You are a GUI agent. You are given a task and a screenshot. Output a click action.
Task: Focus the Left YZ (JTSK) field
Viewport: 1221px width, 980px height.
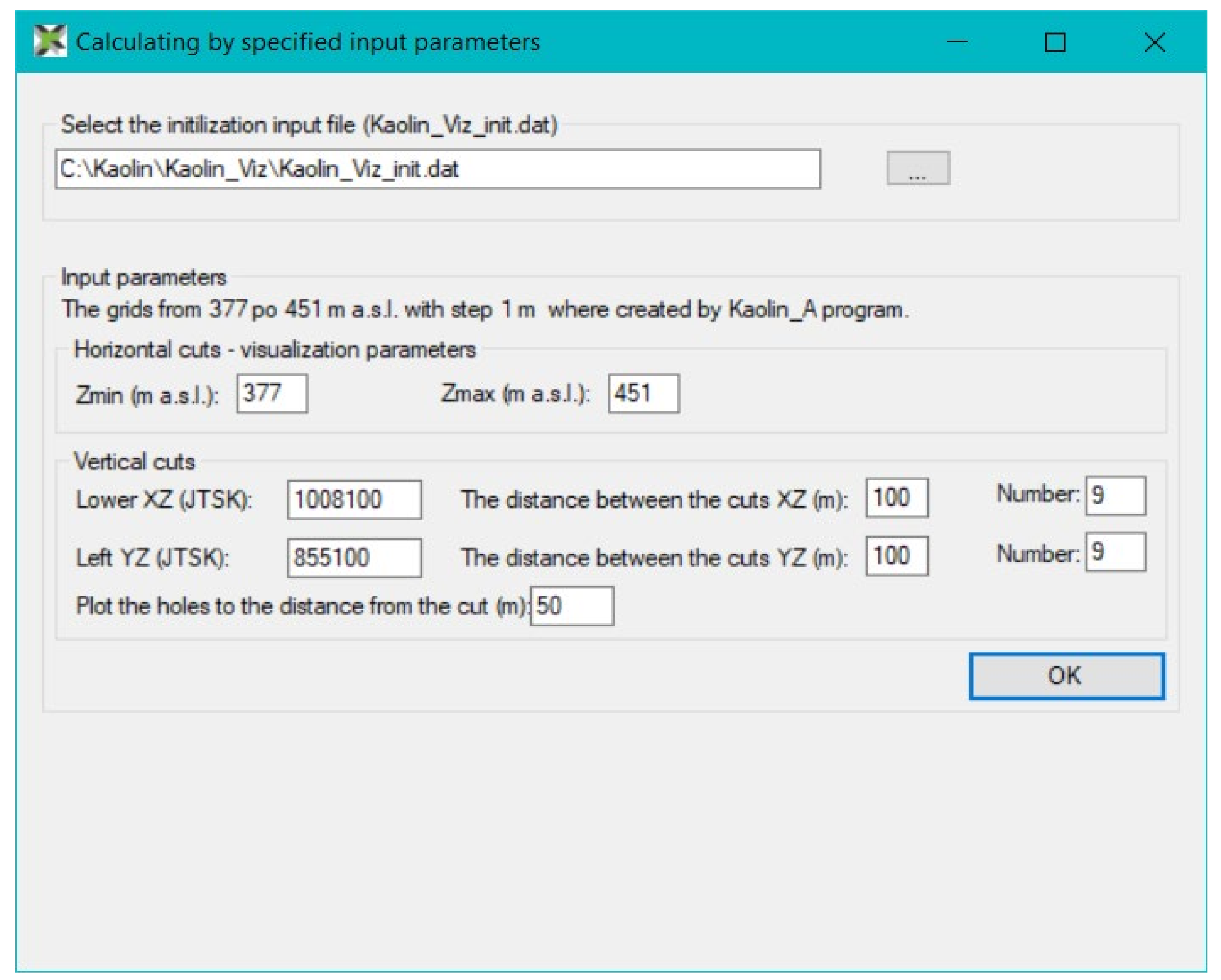coord(354,557)
